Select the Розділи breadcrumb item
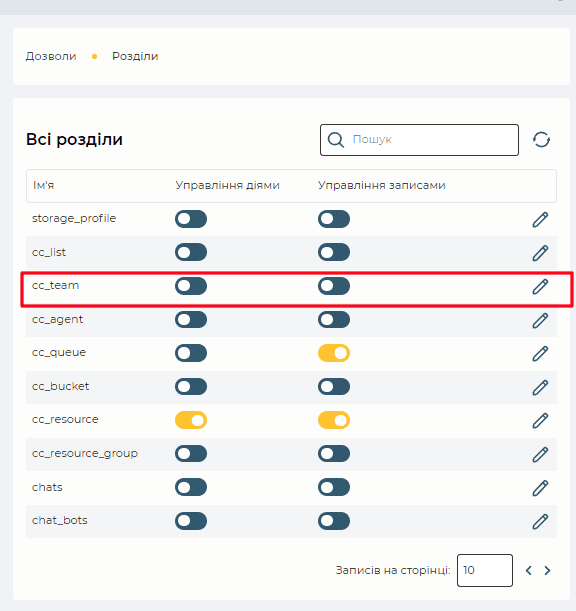Viewport: 576px width, 611px height. click(x=135, y=56)
